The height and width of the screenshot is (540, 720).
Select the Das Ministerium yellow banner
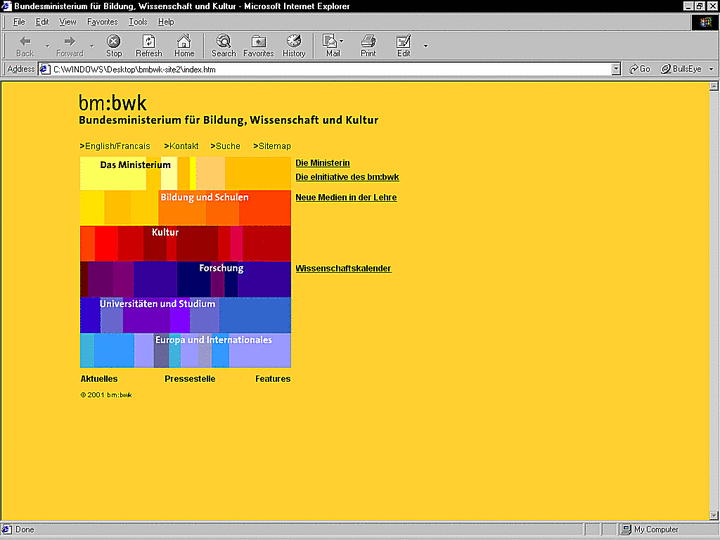186,174
